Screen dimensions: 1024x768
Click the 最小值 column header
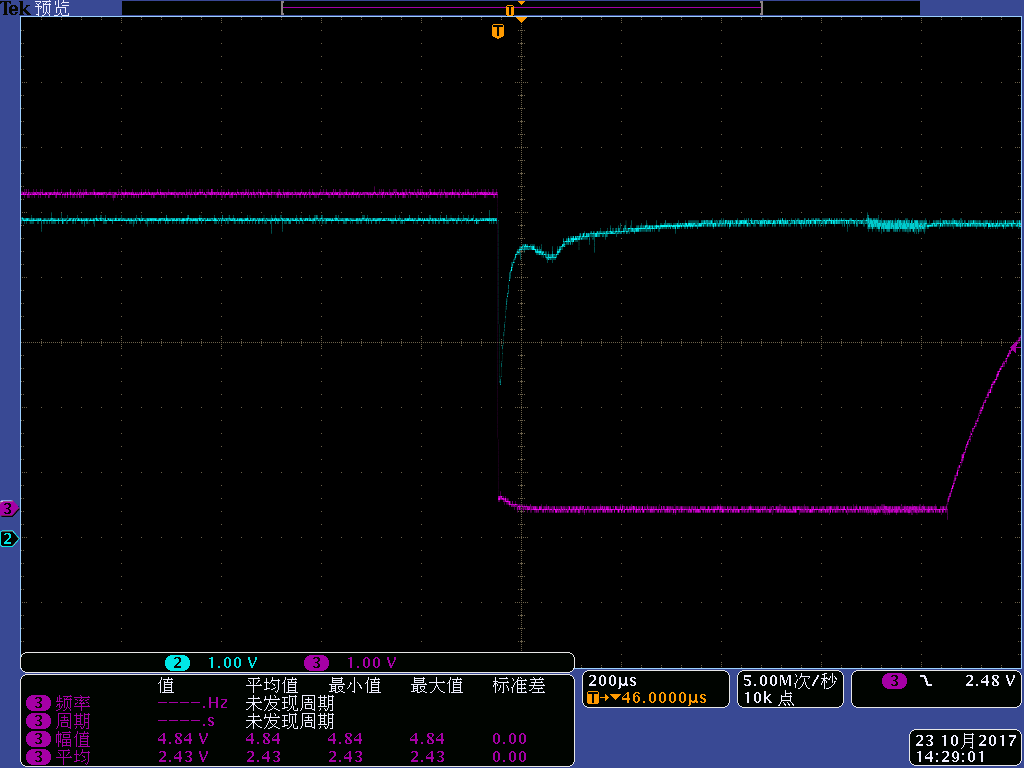(x=355, y=686)
